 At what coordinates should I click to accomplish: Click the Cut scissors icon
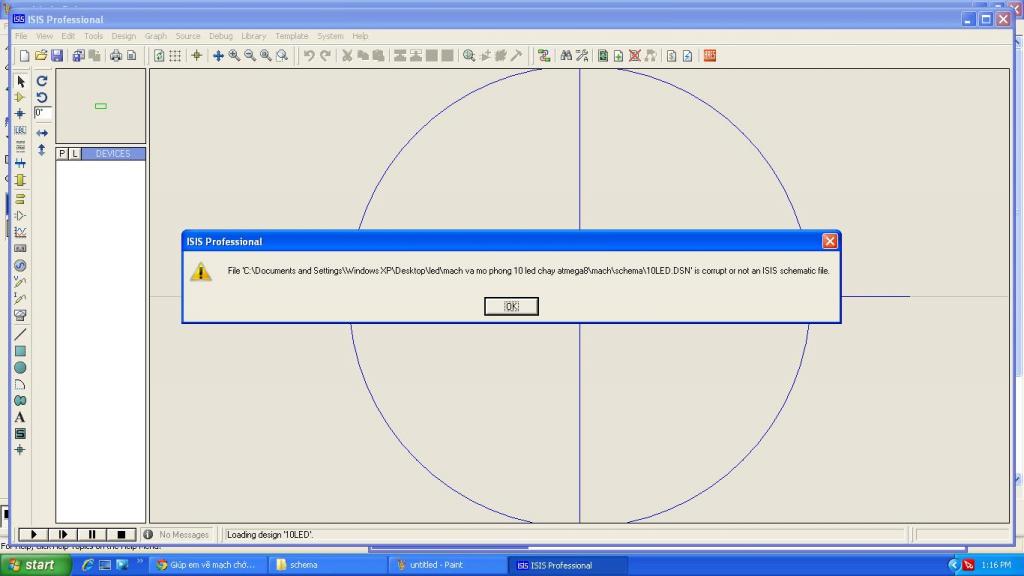tap(347, 56)
